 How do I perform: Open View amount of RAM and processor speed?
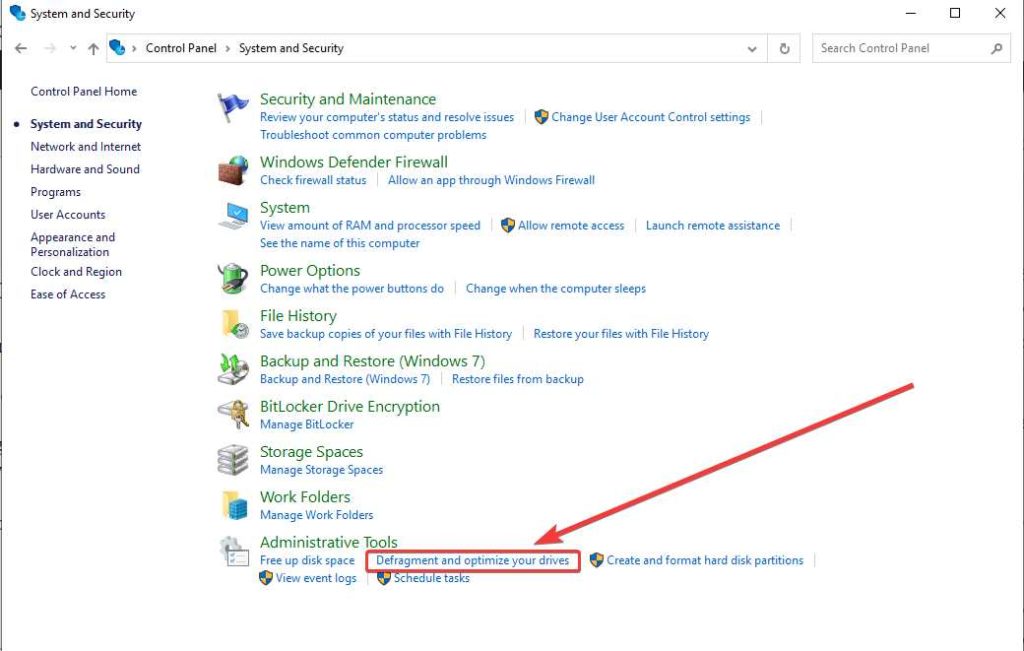(x=370, y=226)
